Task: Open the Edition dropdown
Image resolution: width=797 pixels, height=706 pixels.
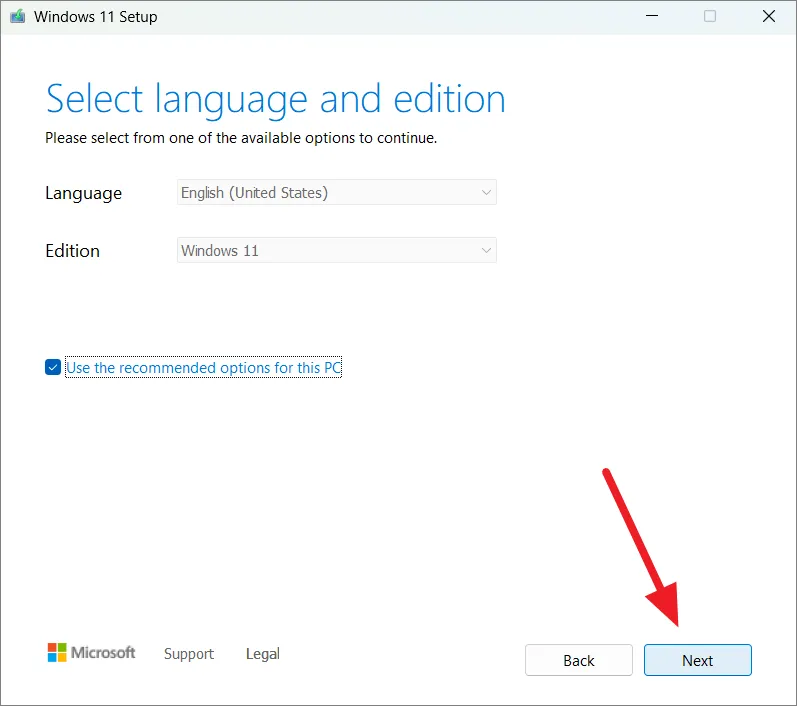Action: pyautogui.click(x=336, y=250)
